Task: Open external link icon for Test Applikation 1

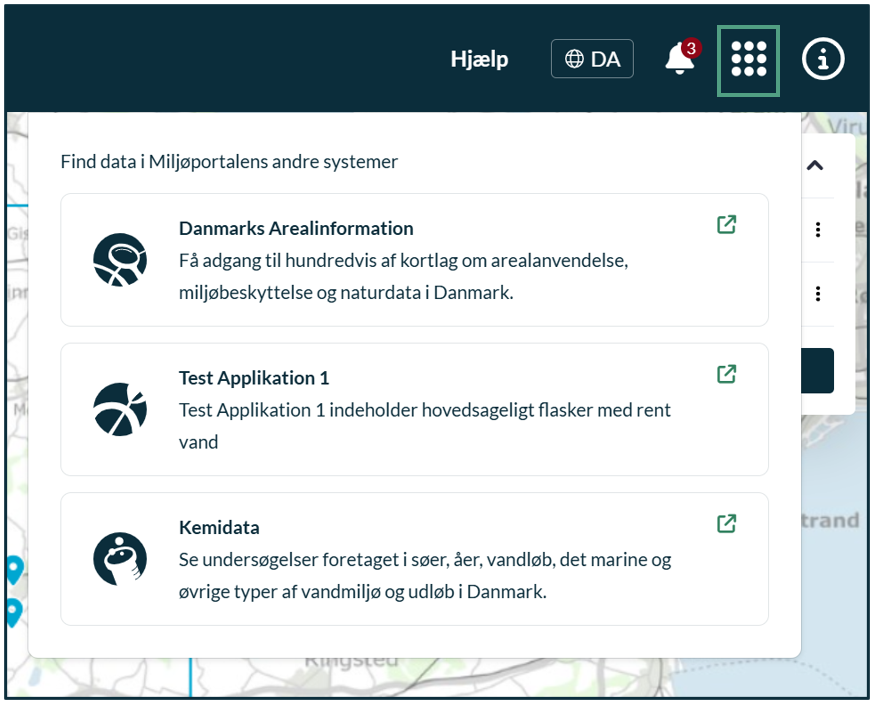Action: (x=726, y=374)
